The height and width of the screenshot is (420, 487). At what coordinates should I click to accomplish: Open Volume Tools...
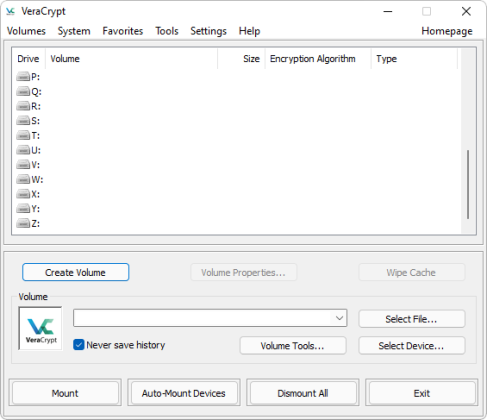293,346
